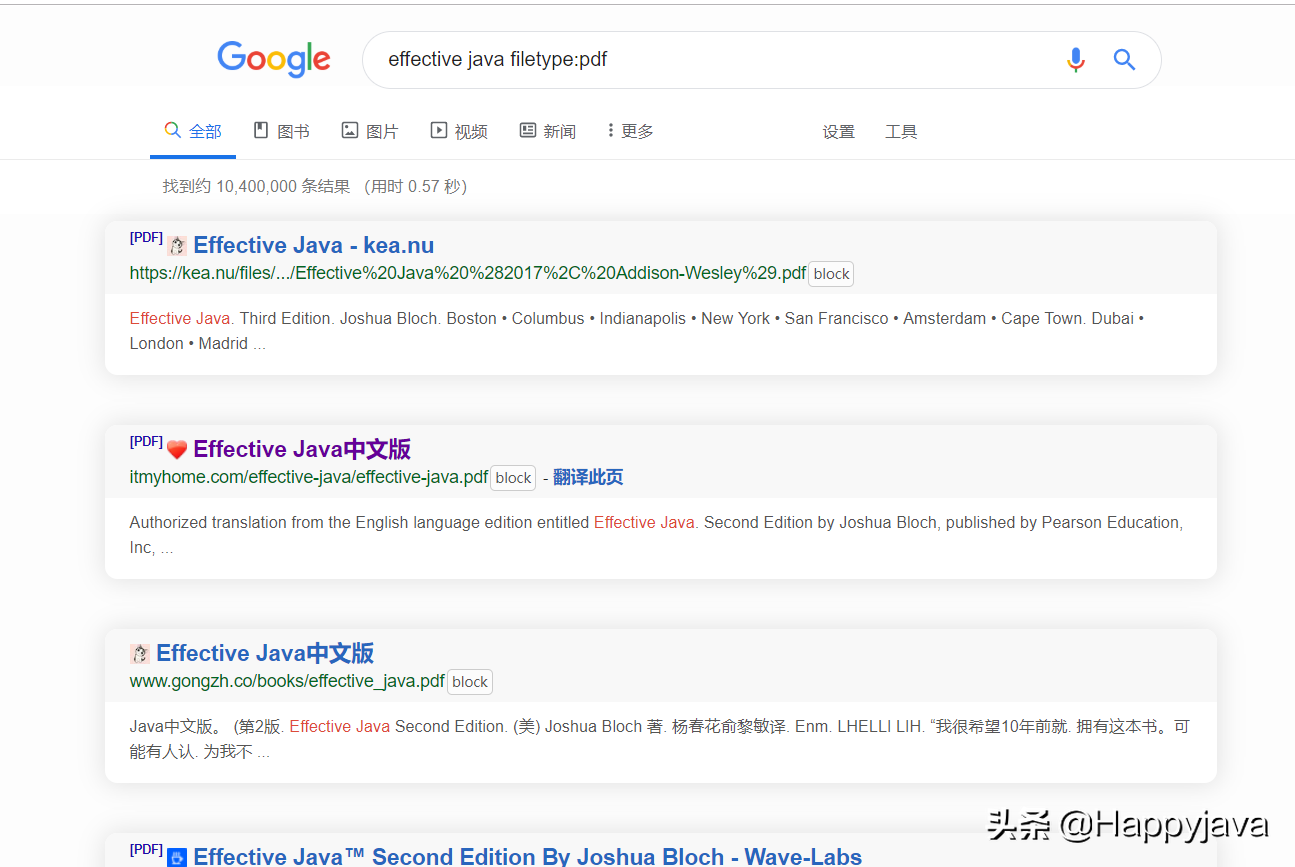
Task: Block the itmyhome.com result
Action: pos(513,478)
